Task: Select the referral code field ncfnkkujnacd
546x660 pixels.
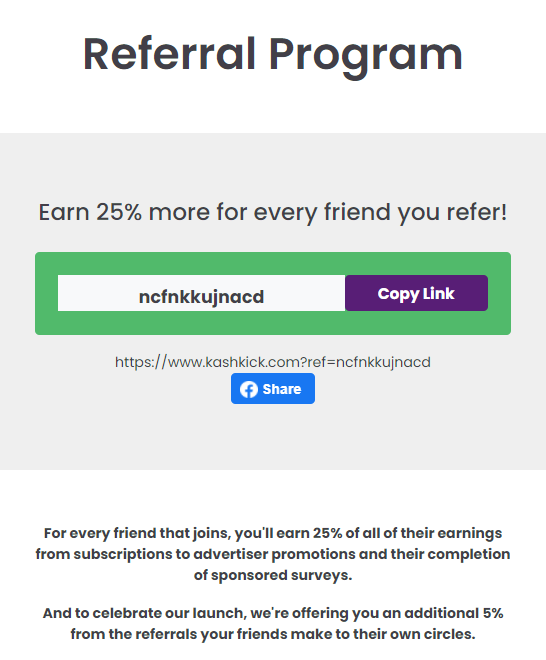Action: click(x=201, y=293)
